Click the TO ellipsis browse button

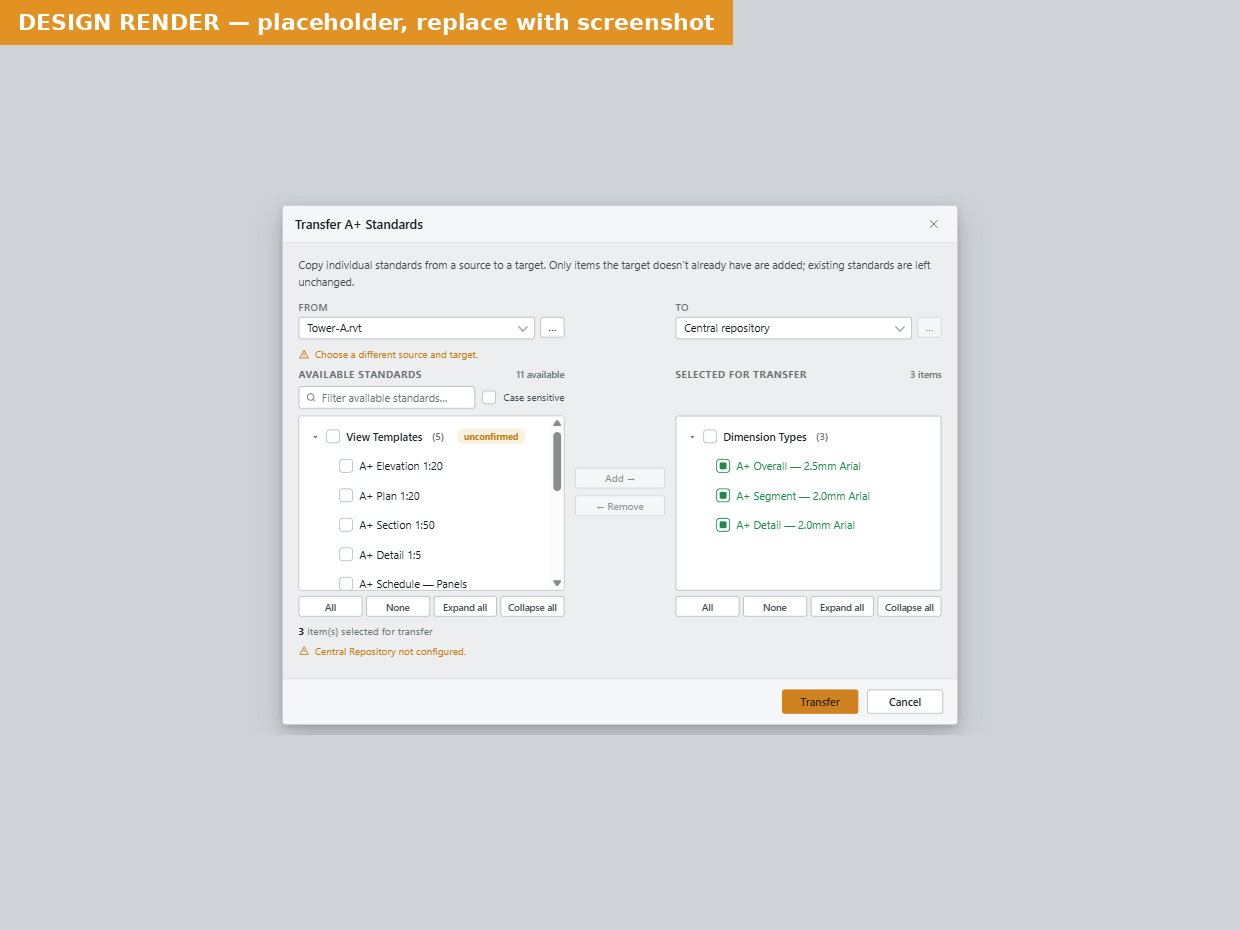tap(929, 328)
